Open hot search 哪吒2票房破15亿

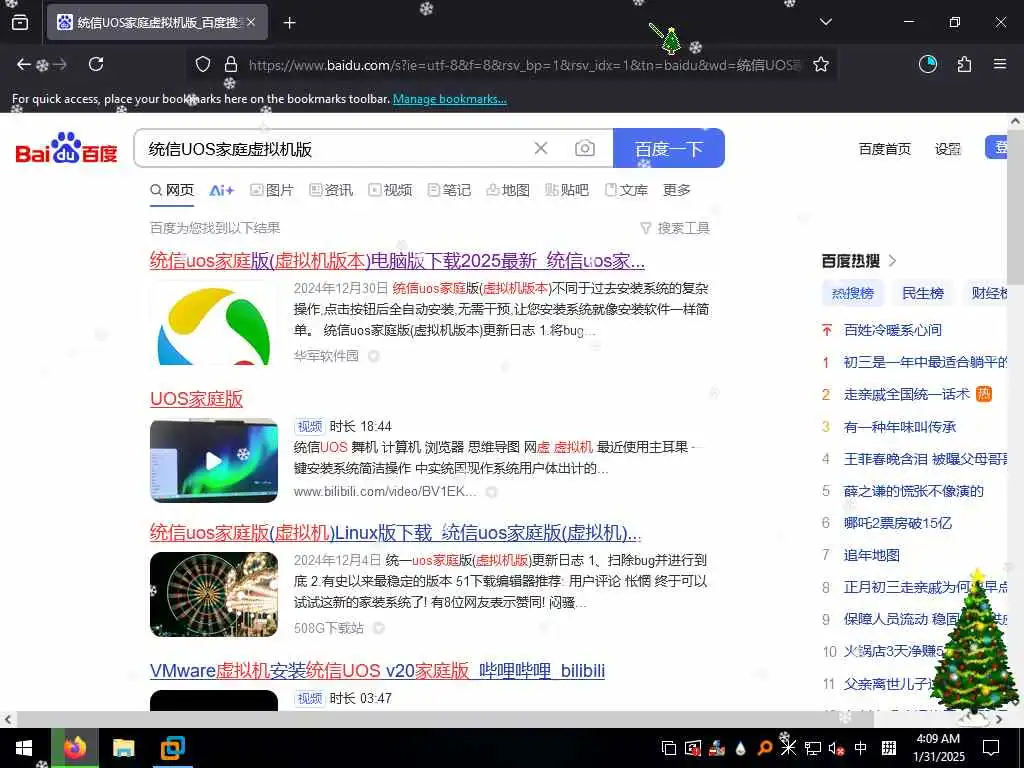coord(897,523)
